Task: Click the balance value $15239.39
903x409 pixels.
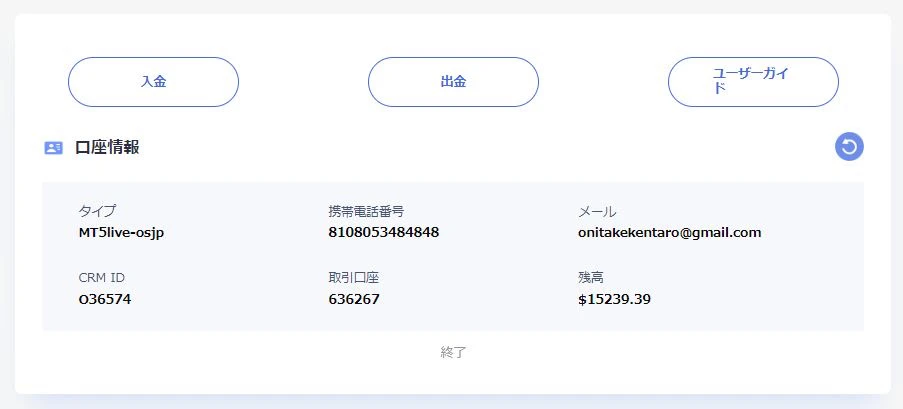Action: 615,299
